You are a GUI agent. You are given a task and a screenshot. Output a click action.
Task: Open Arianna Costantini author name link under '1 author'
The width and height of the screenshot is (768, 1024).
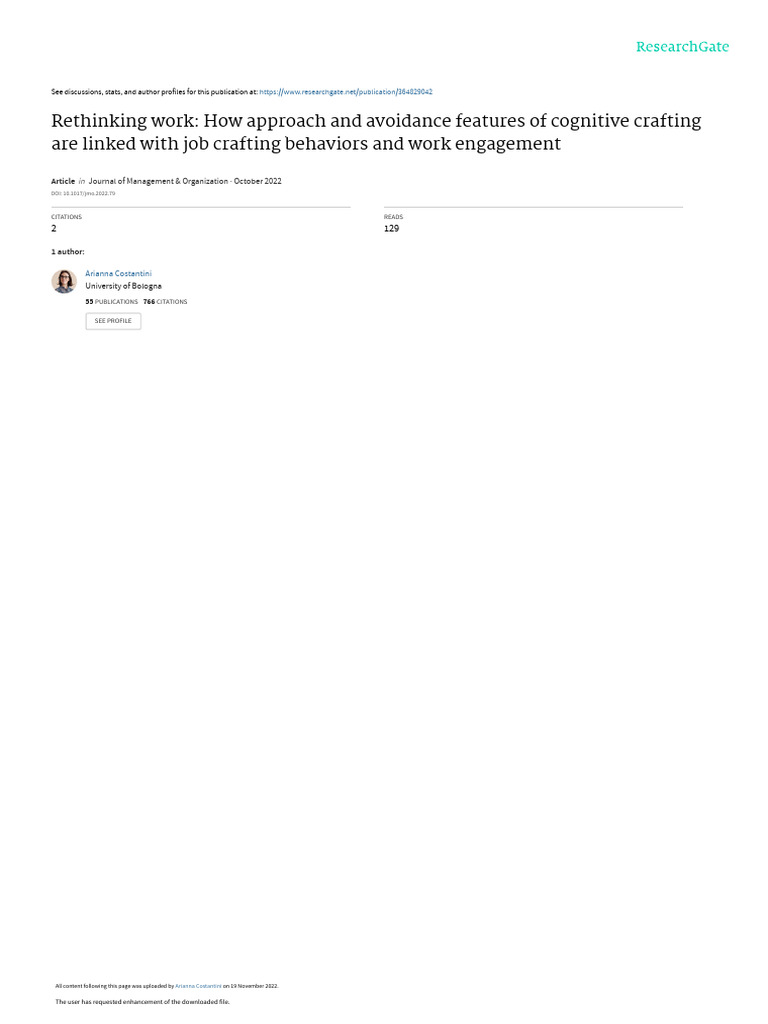click(118, 273)
